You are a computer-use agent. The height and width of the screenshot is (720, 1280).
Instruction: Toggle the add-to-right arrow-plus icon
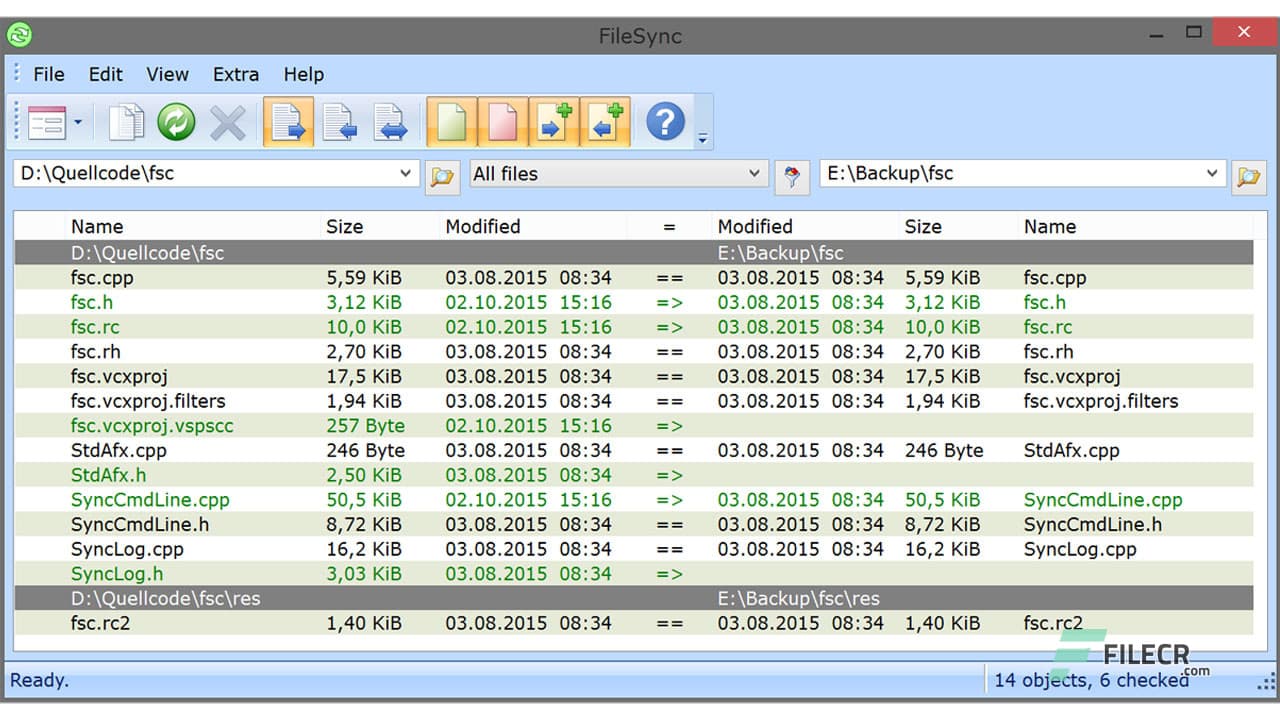coord(554,121)
